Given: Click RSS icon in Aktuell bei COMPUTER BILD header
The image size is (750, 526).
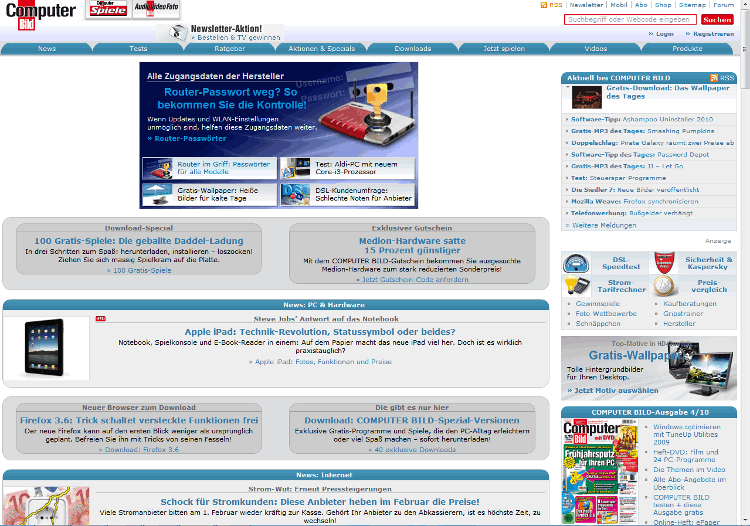Looking at the screenshot, I should (x=714, y=77).
